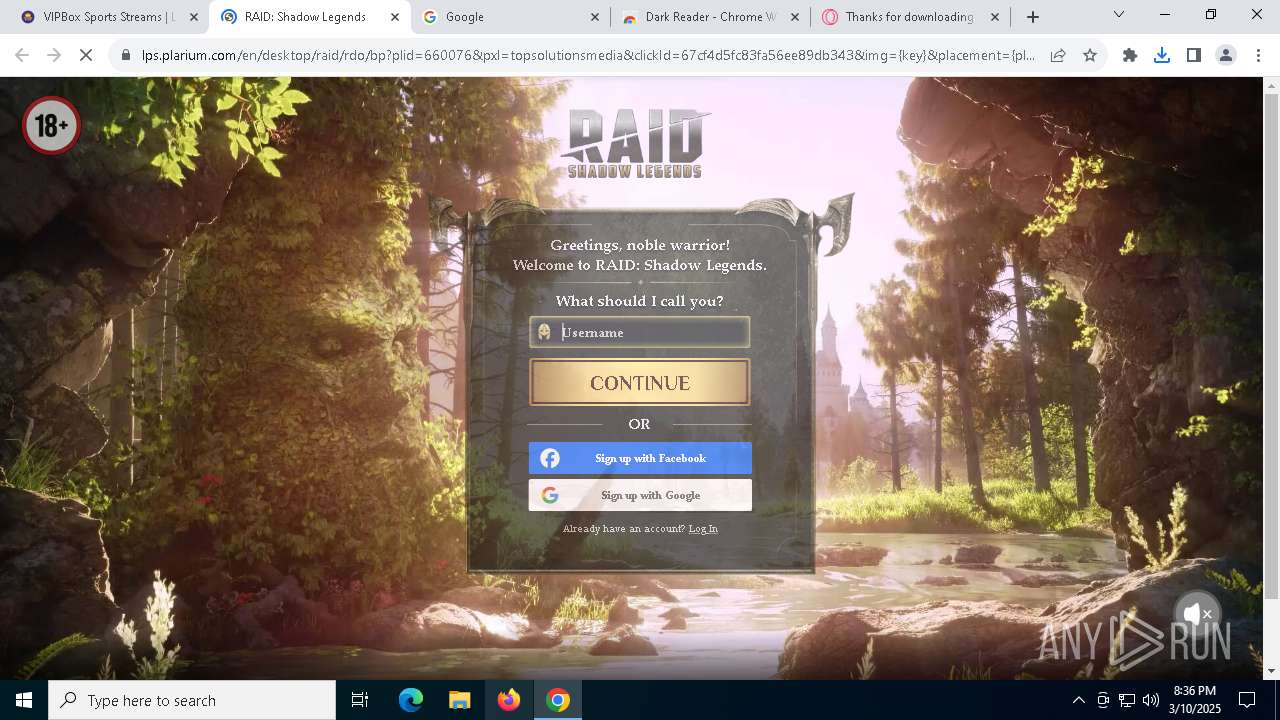Open the Chrome profile icon
The image size is (1280, 720).
click(1226, 55)
